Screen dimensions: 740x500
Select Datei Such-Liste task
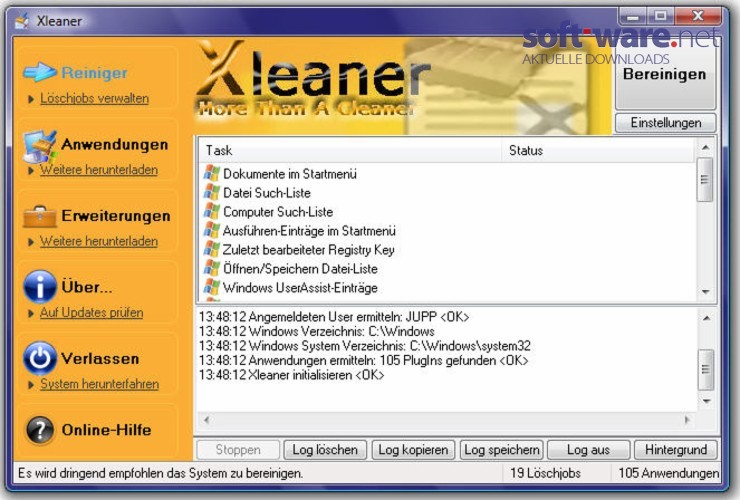click(x=267, y=193)
